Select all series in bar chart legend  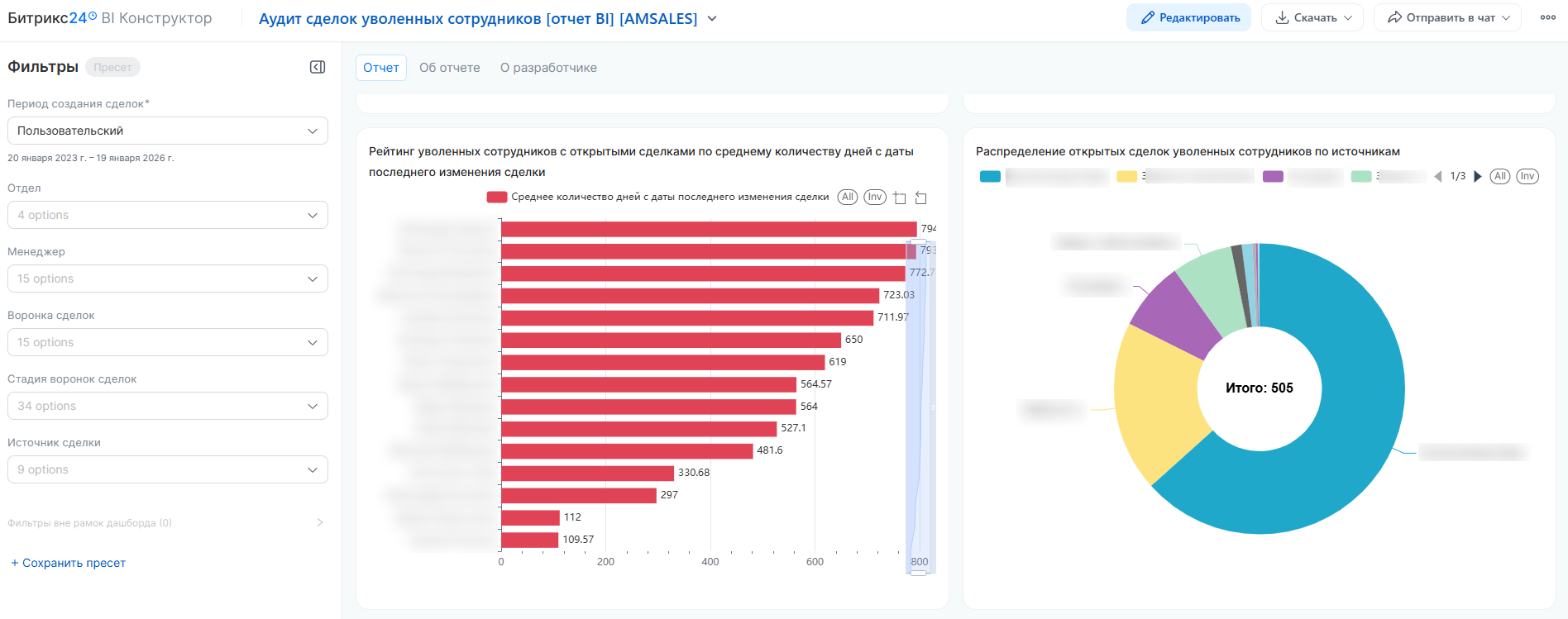click(x=847, y=197)
